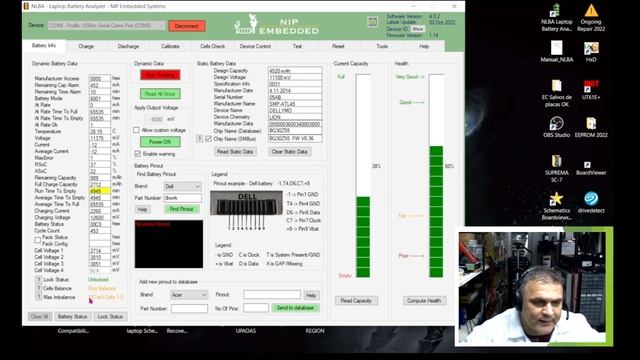
Task: Click Read All Once button
Action: [160, 94]
